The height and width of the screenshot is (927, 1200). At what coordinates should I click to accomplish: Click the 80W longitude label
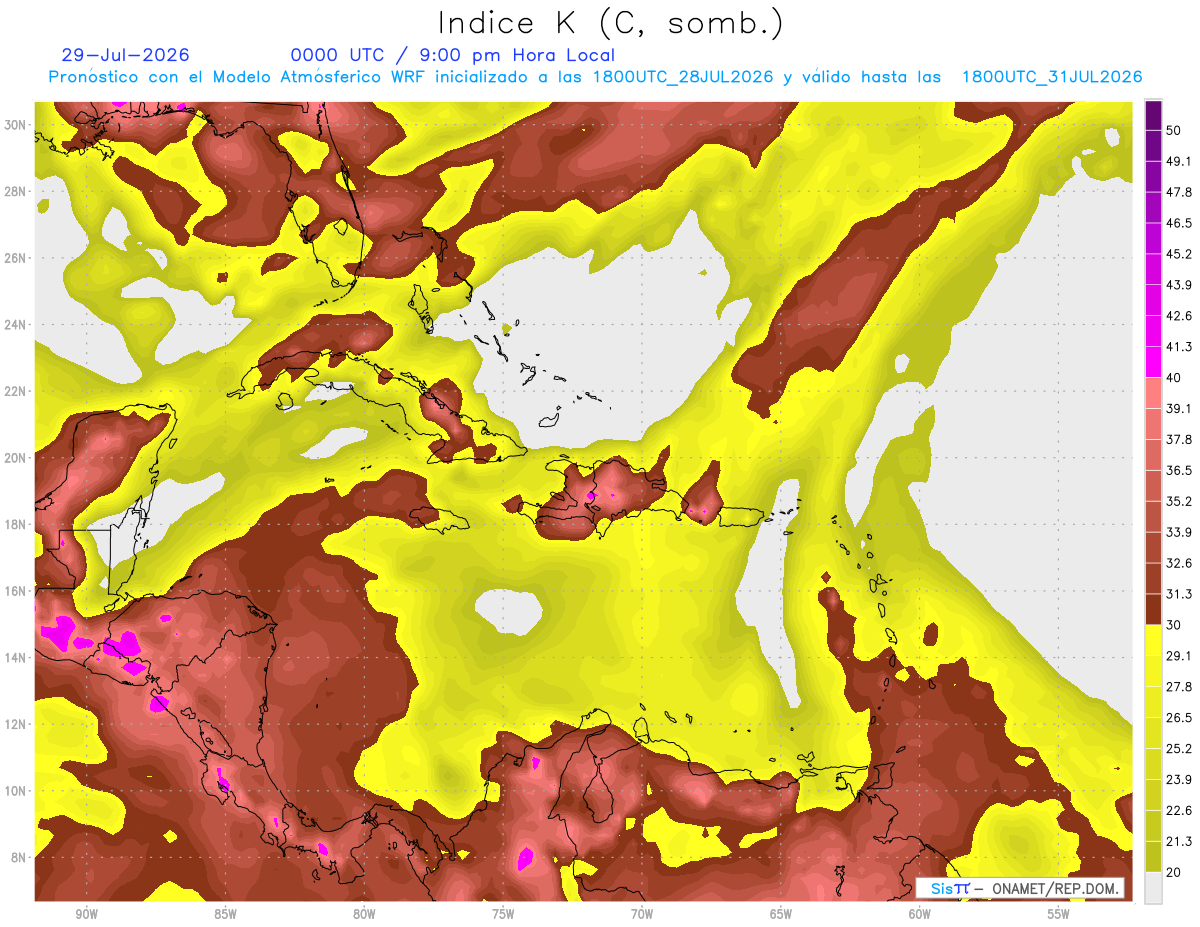364,914
